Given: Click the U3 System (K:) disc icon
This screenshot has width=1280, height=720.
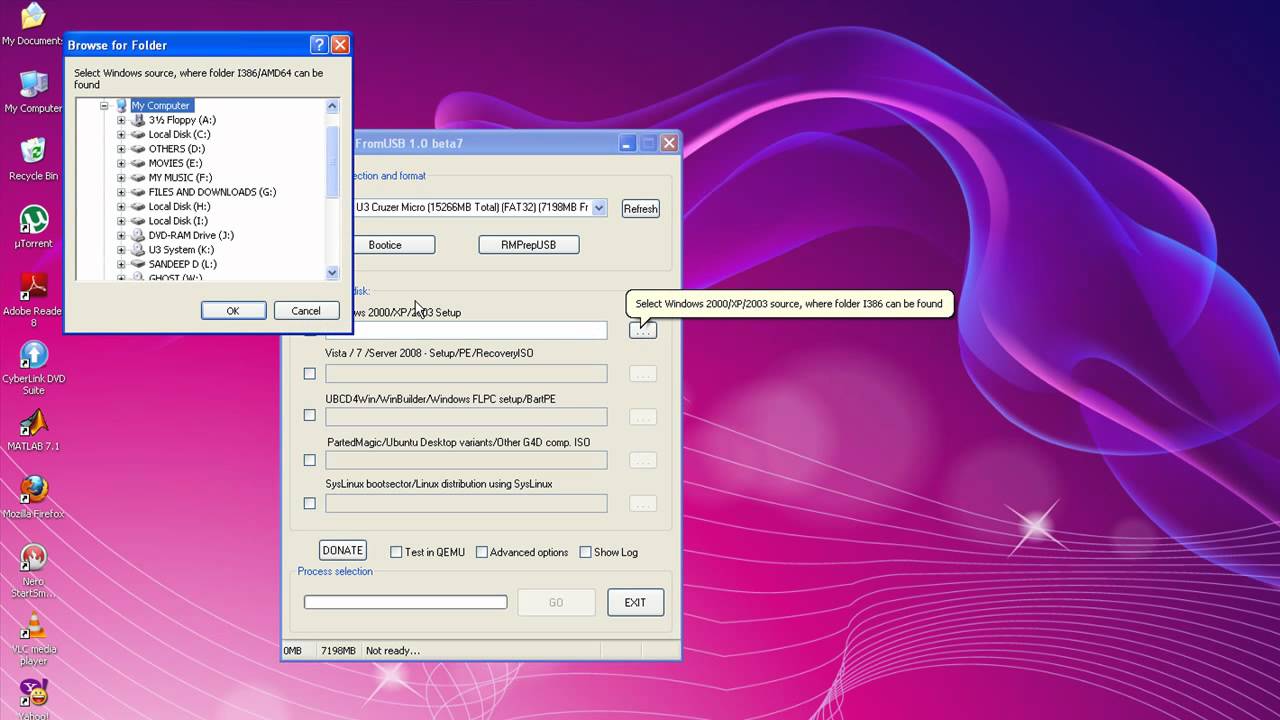Looking at the screenshot, I should pyautogui.click(x=138, y=250).
